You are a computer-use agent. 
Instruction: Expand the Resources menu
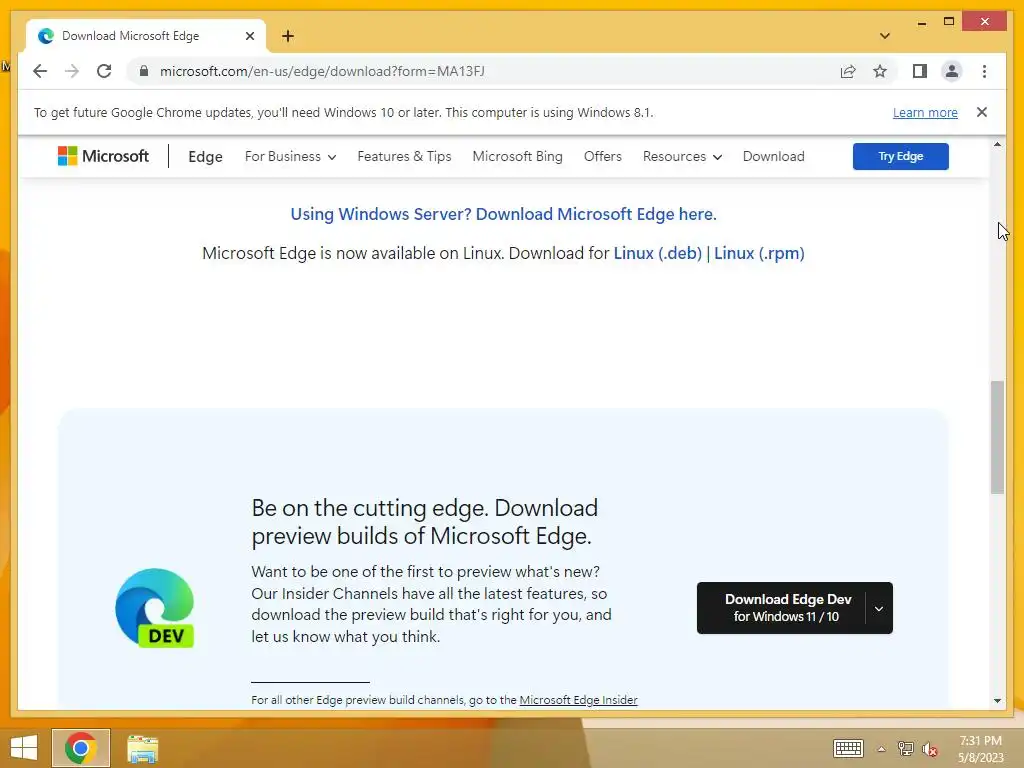tap(682, 157)
